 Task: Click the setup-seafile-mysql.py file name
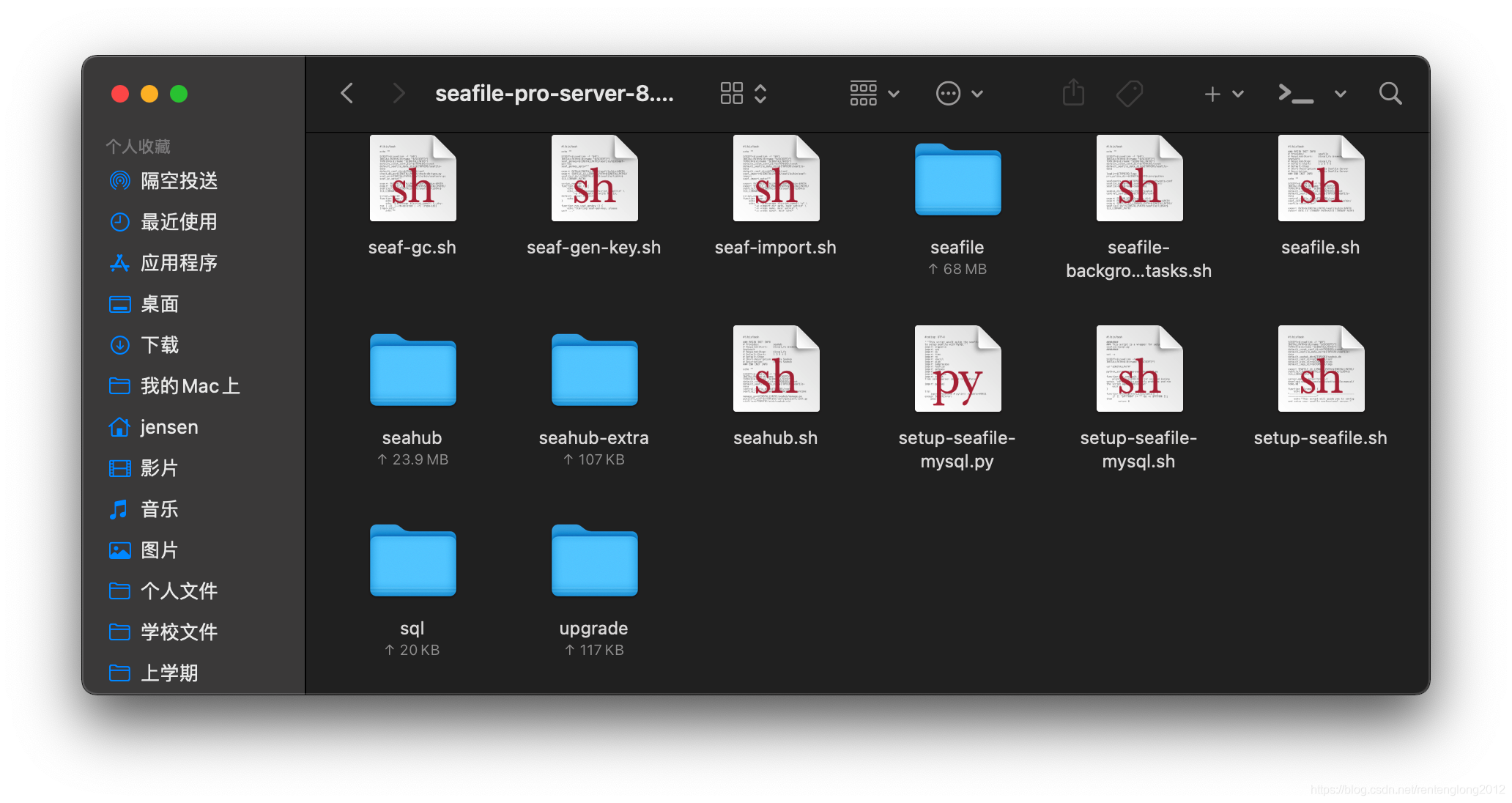(x=957, y=450)
